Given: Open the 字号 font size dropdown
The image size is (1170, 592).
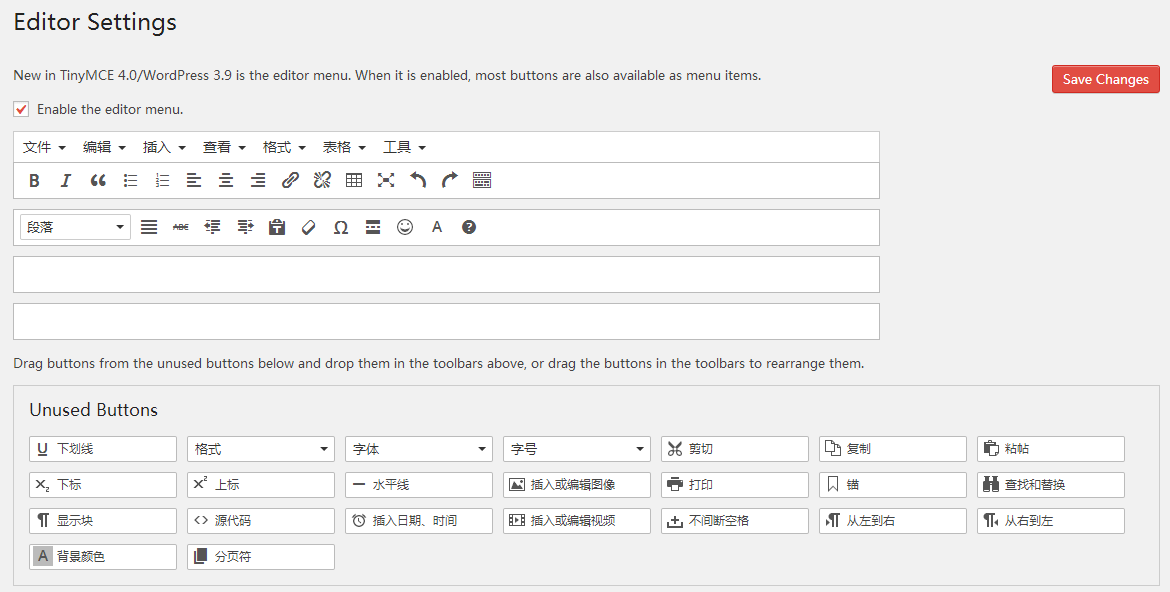Looking at the screenshot, I should pyautogui.click(x=576, y=448).
